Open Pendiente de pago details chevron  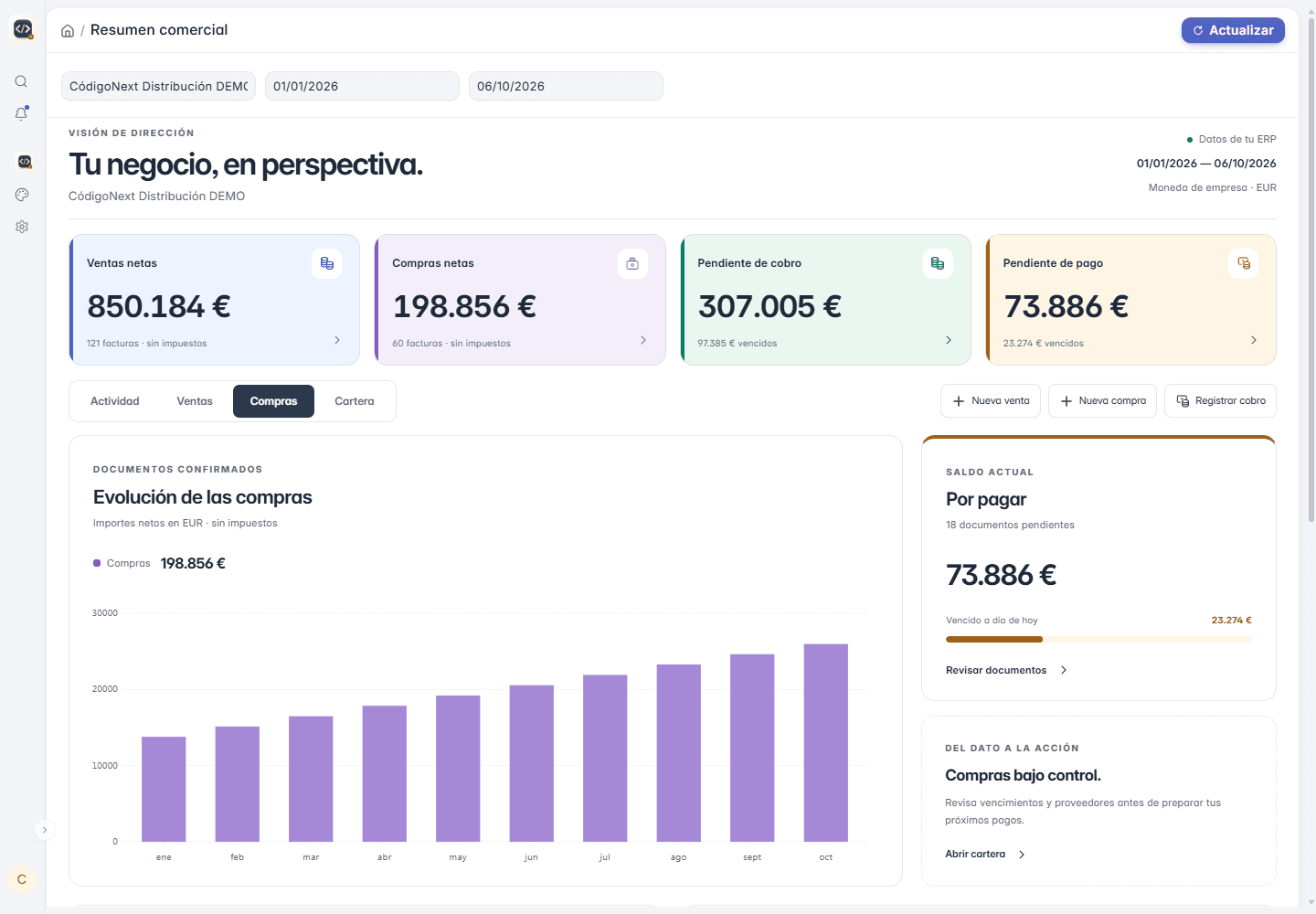tap(1254, 340)
